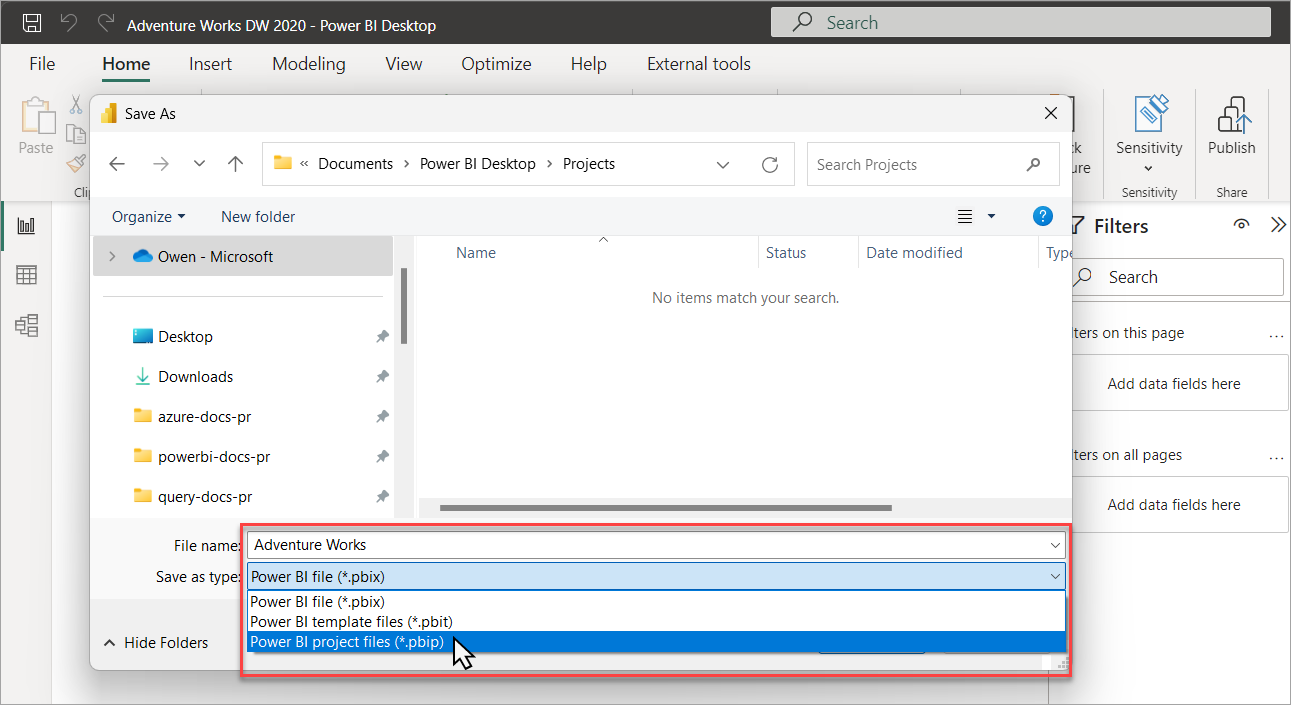Click the save icon in the title bar

click(x=30, y=22)
